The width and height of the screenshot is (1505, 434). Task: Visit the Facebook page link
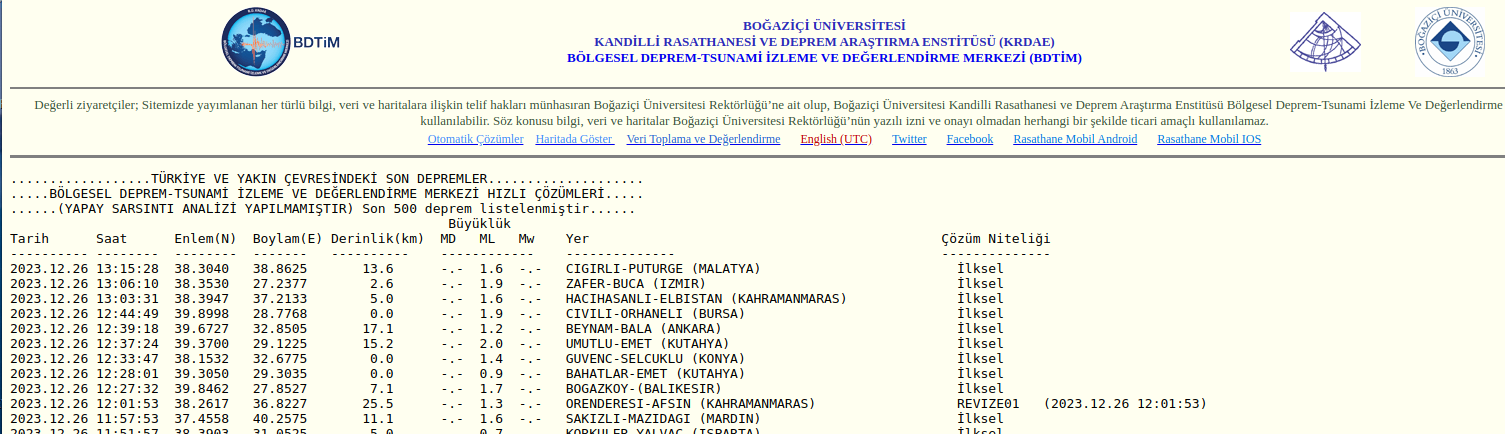tap(969, 139)
